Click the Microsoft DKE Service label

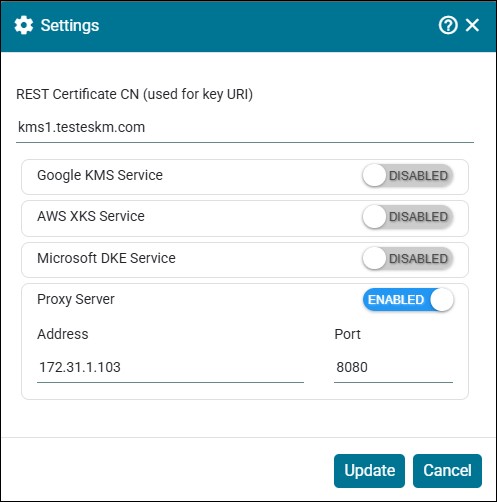click(106, 258)
